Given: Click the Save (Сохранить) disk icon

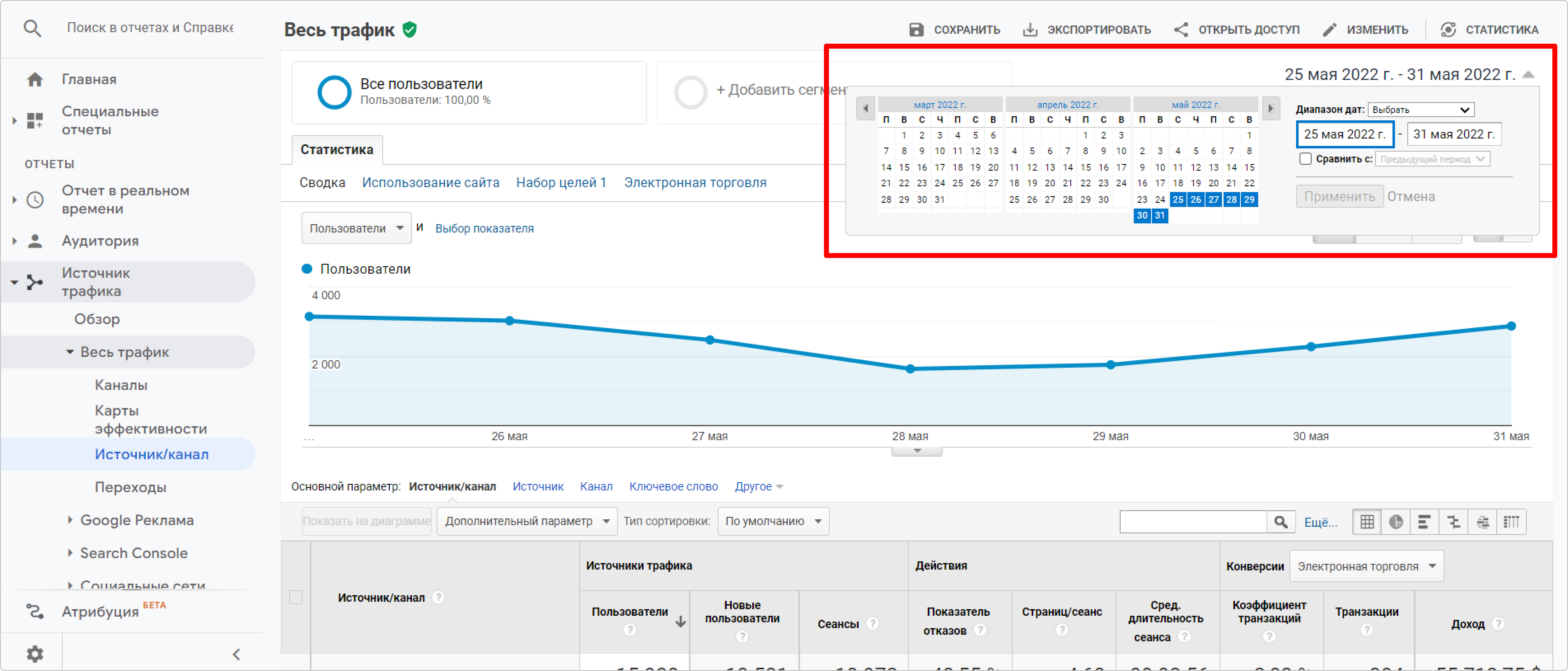Looking at the screenshot, I should coord(916,29).
